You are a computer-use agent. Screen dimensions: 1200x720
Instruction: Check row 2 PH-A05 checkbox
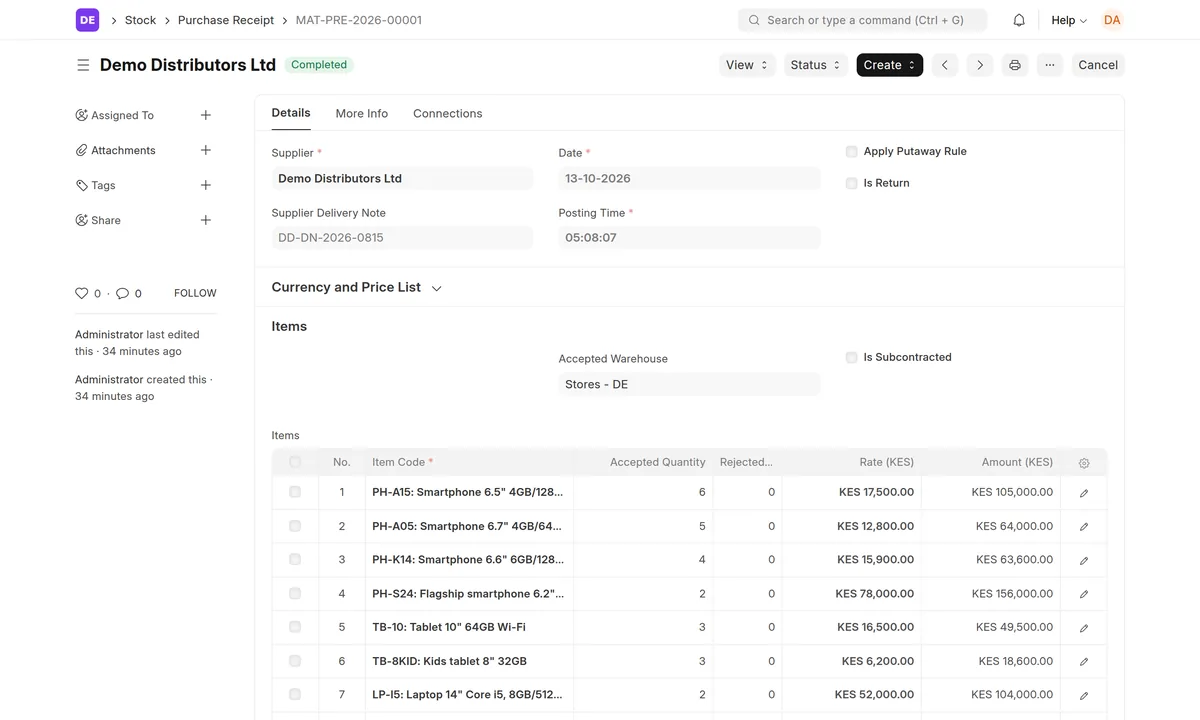pos(295,526)
